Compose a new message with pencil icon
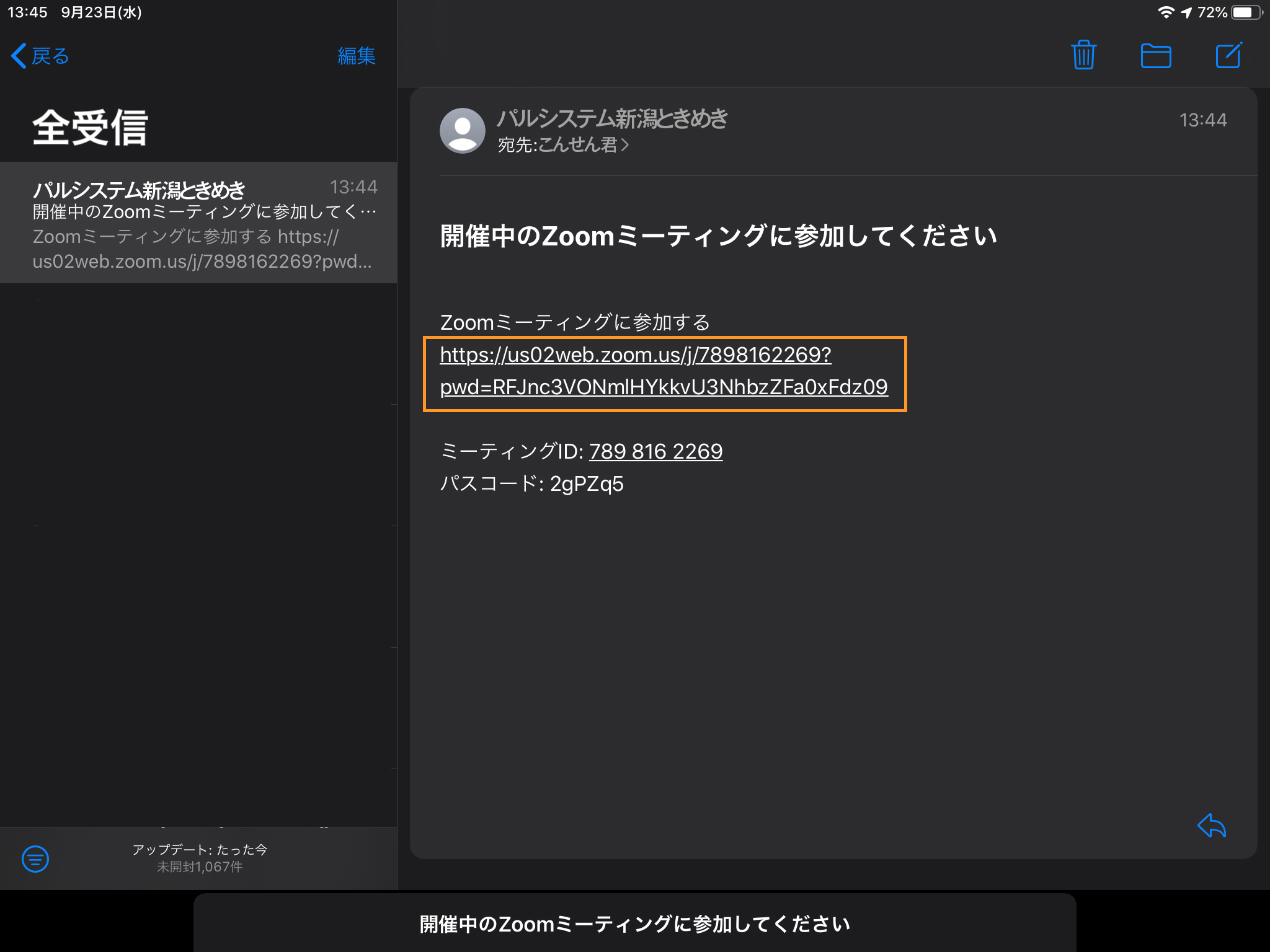 pos(1228,55)
